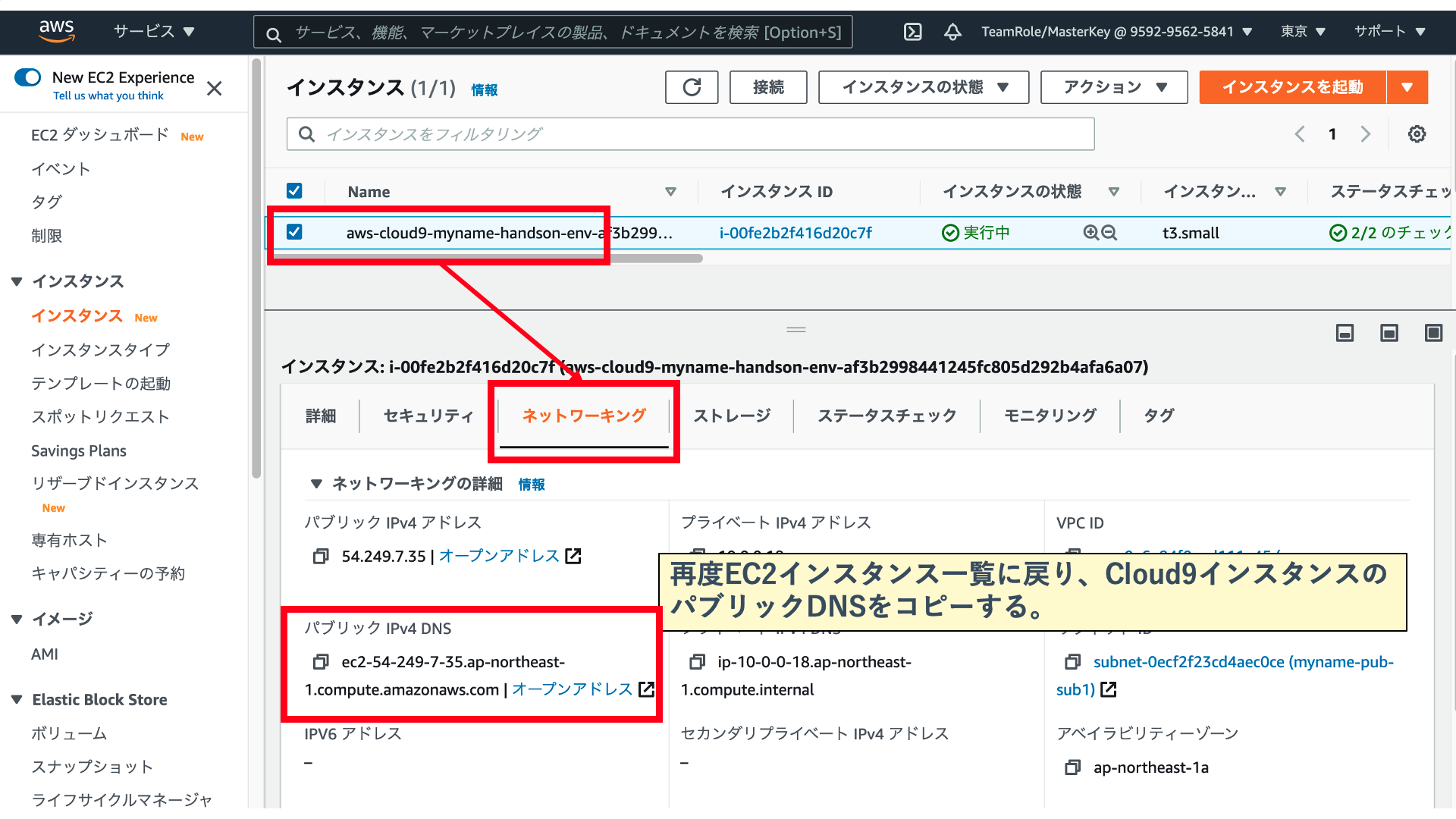
Task: Collapse the ネットワーキングの詳細 section
Action: 316,484
